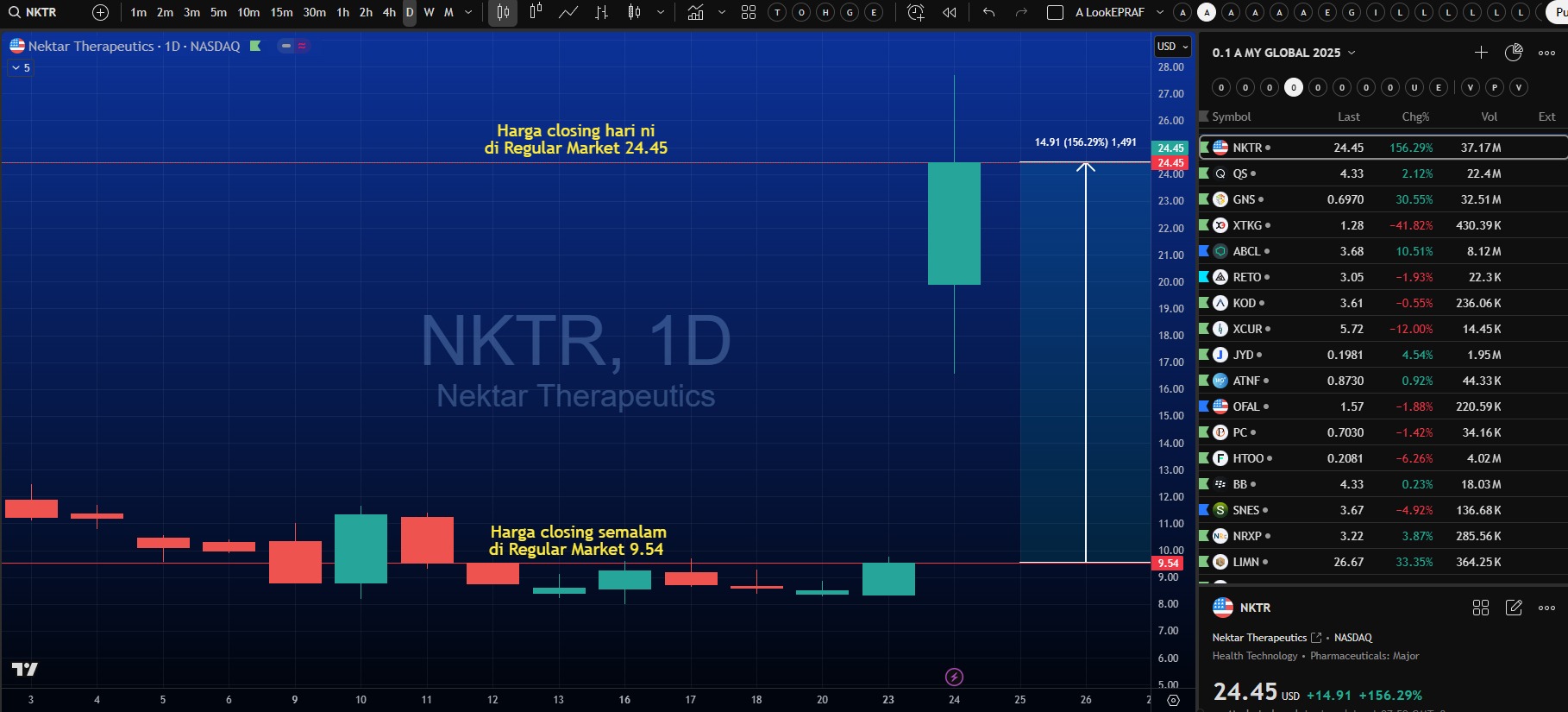Open chart settings gear at the time axis
This screenshot has width=1568, height=712.
tap(1173, 700)
